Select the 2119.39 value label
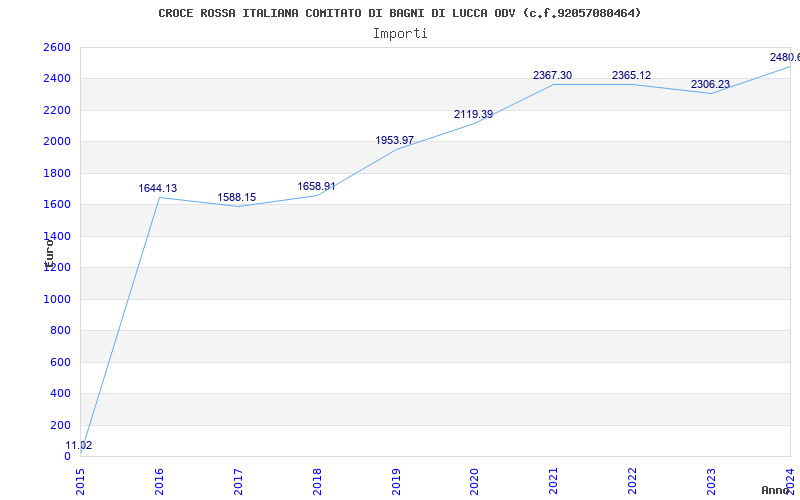800x500 pixels. click(x=473, y=114)
